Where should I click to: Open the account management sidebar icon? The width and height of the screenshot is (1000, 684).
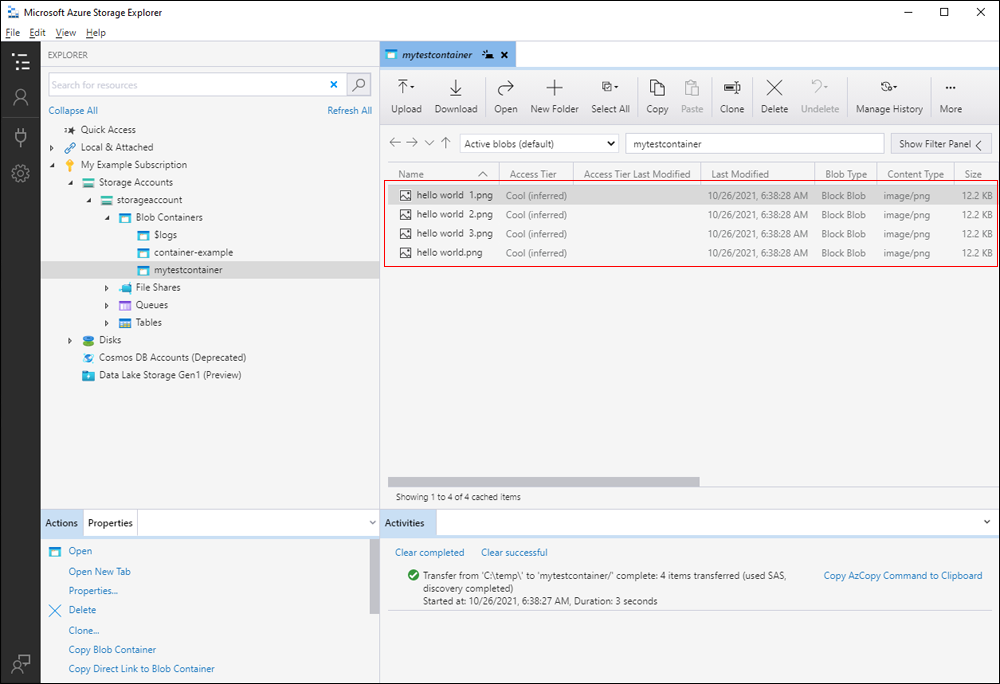point(20,98)
